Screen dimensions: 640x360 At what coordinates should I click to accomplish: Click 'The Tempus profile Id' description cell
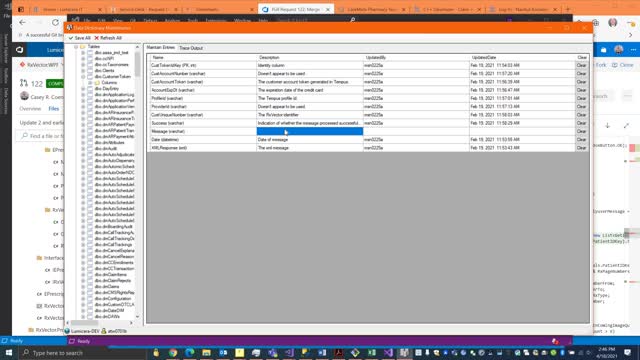click(x=309, y=98)
